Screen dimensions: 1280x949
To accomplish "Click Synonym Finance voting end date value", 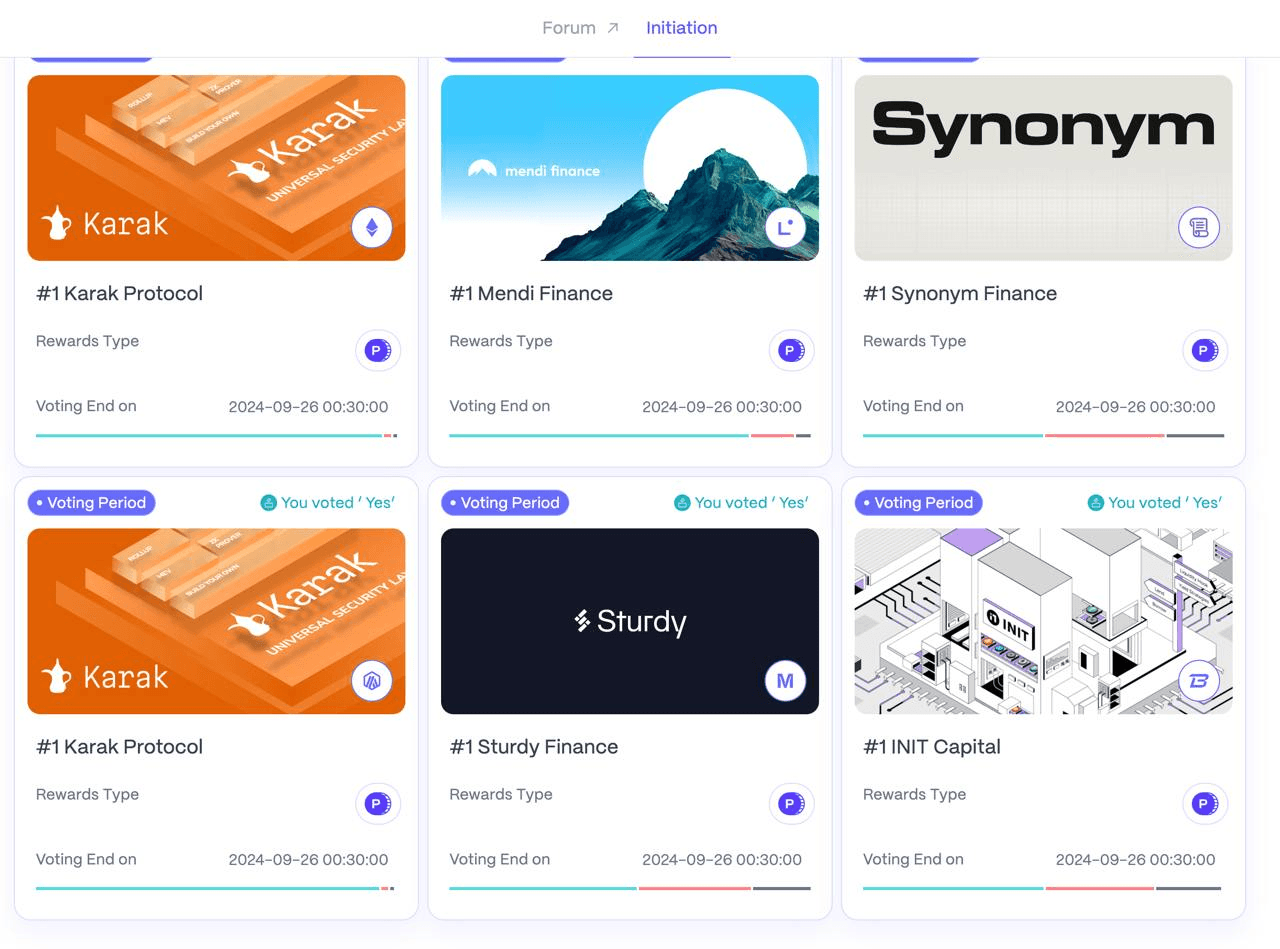I will [1136, 407].
